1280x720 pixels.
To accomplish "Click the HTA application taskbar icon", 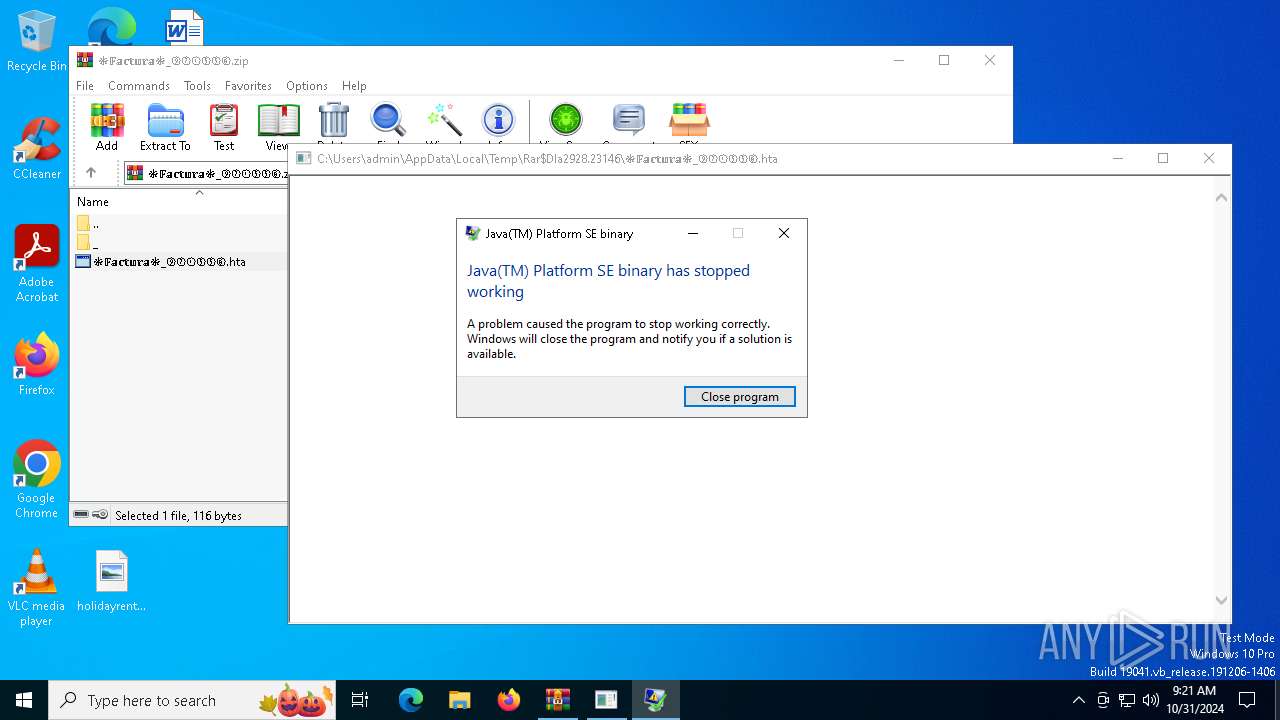I will coord(606,700).
